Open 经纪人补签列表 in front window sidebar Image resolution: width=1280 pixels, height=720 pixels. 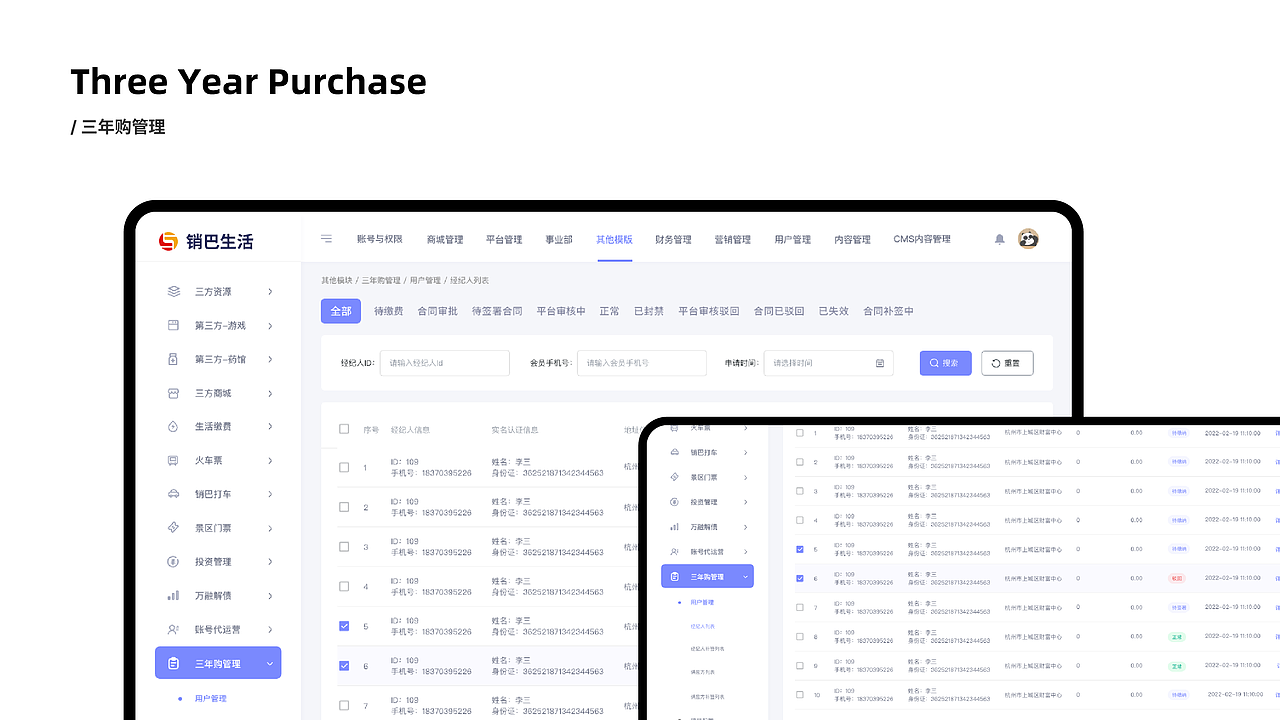(708, 650)
